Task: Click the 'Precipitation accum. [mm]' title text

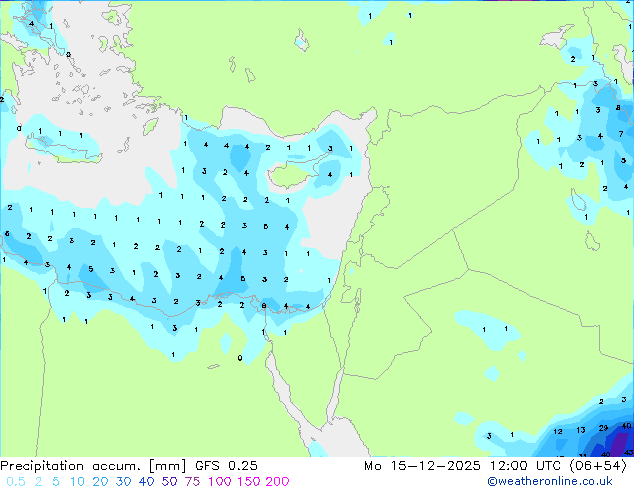Action: [x=93, y=466]
